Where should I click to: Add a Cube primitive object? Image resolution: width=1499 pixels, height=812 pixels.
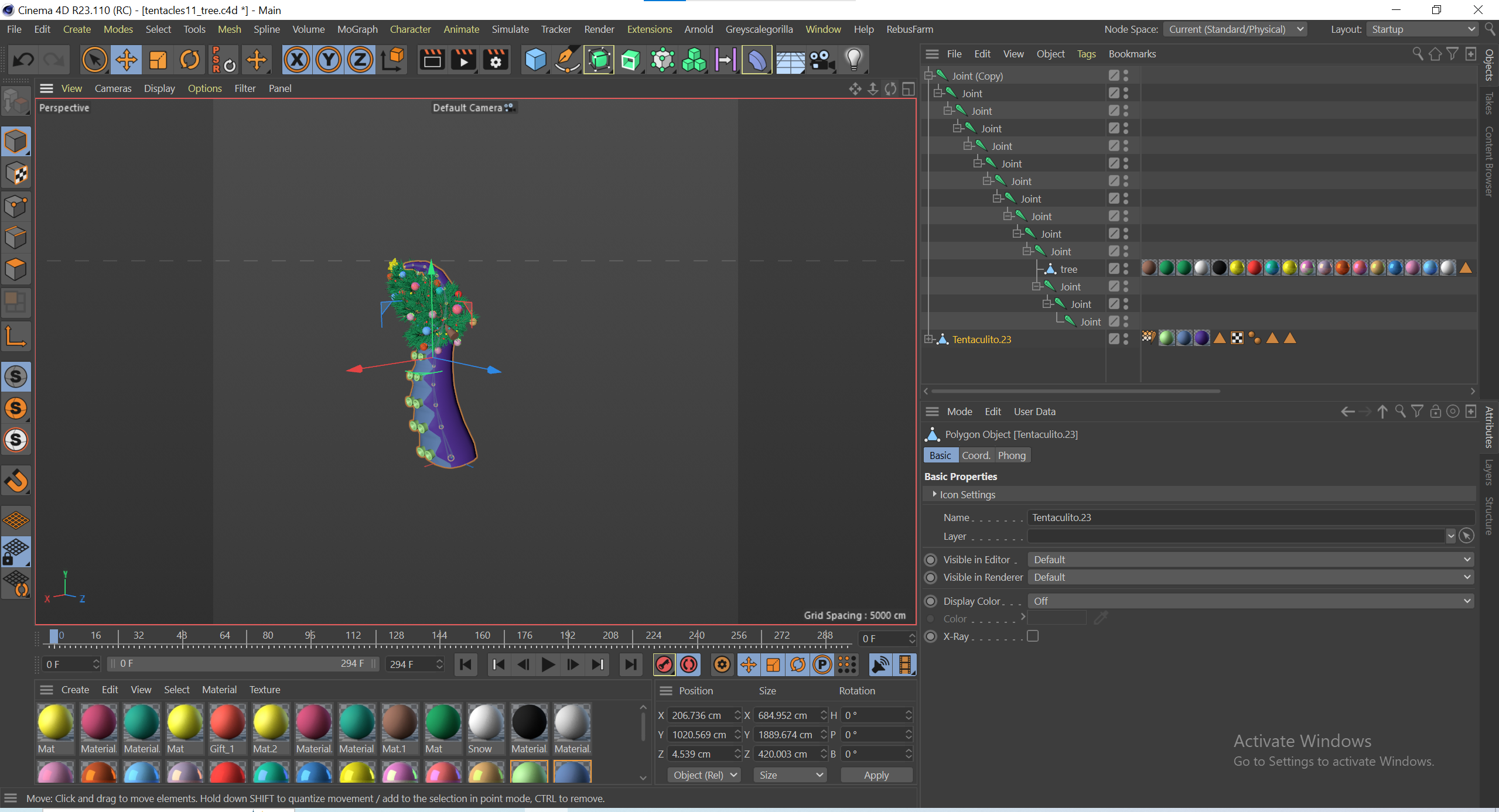coord(535,60)
